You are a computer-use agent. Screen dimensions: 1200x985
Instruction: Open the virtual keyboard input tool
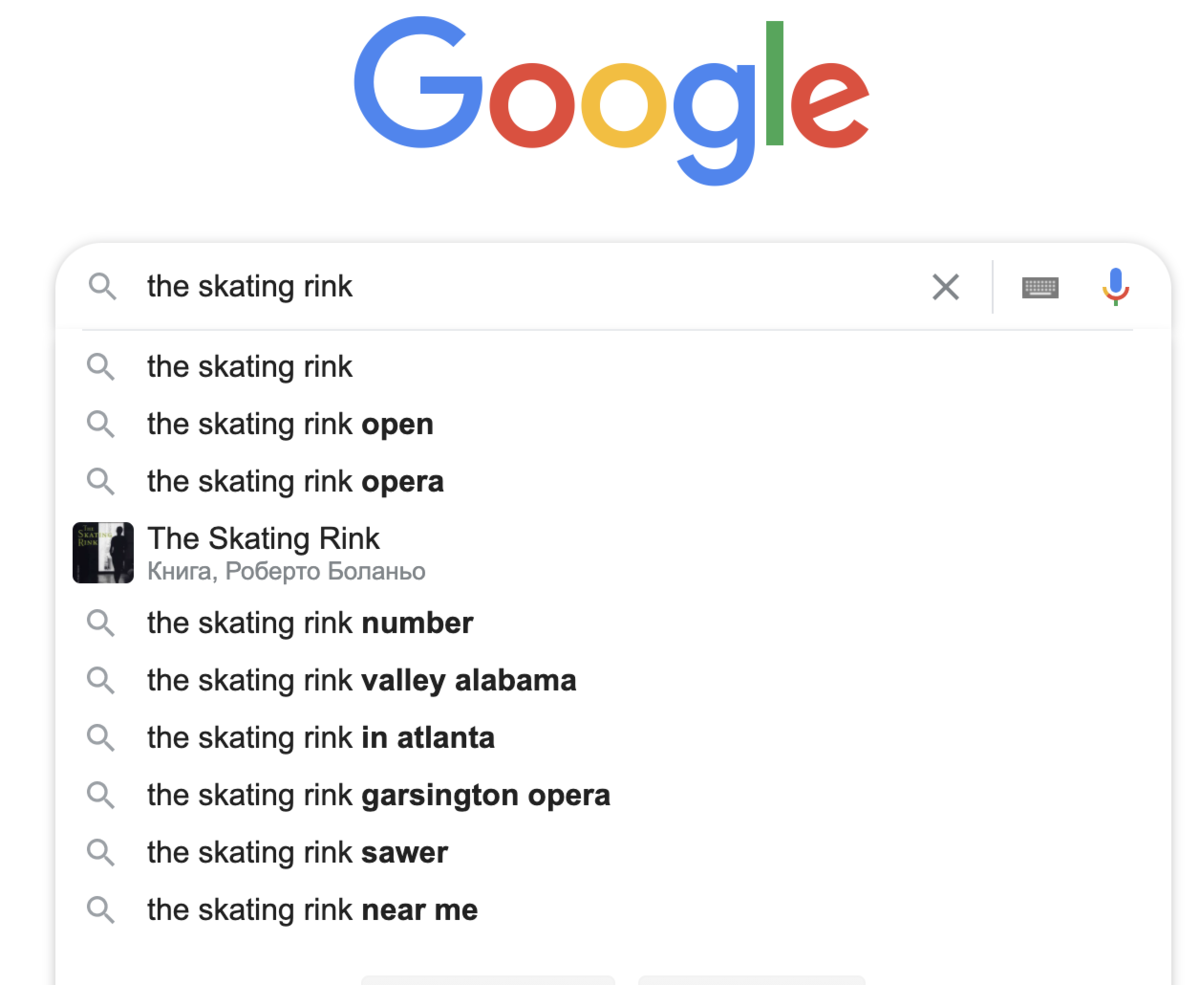pyautogui.click(x=1040, y=288)
